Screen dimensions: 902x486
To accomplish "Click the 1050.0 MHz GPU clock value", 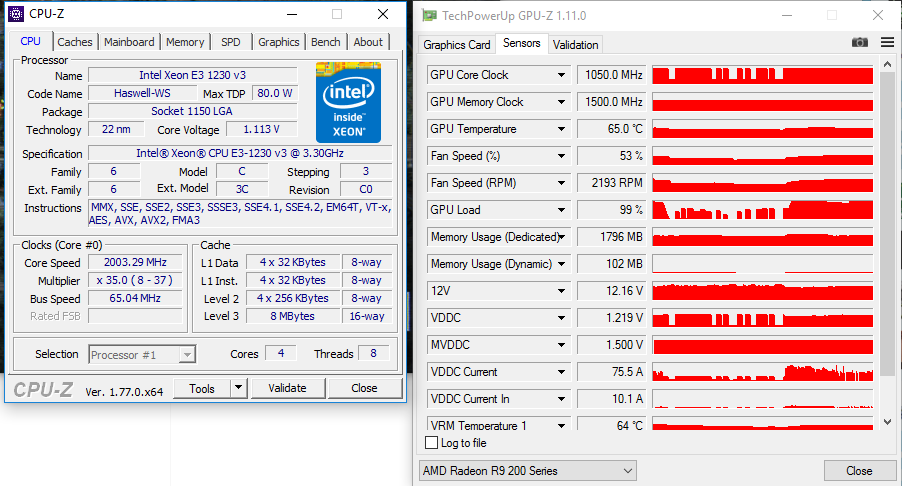I will [x=612, y=75].
